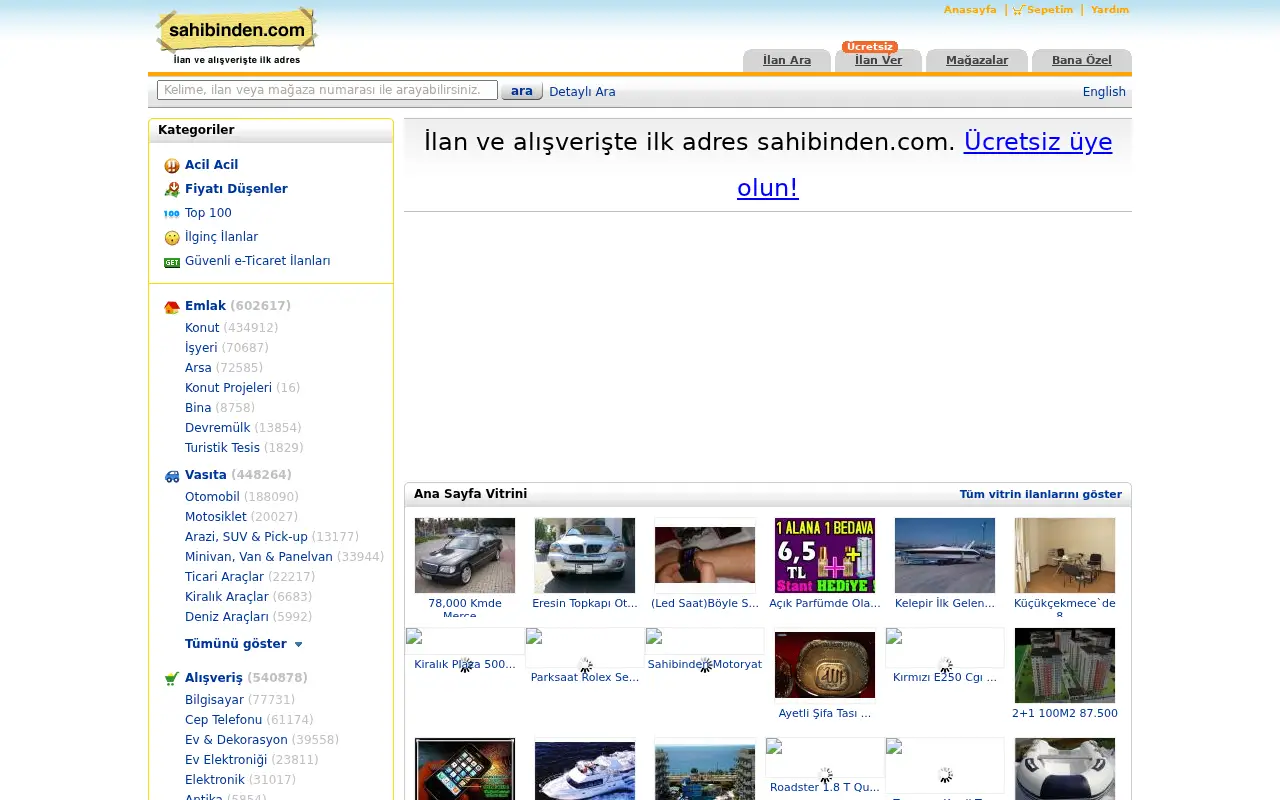Switch to the Mağazalar tab
Screen dimensions: 1280x800
pyautogui.click(x=977, y=60)
